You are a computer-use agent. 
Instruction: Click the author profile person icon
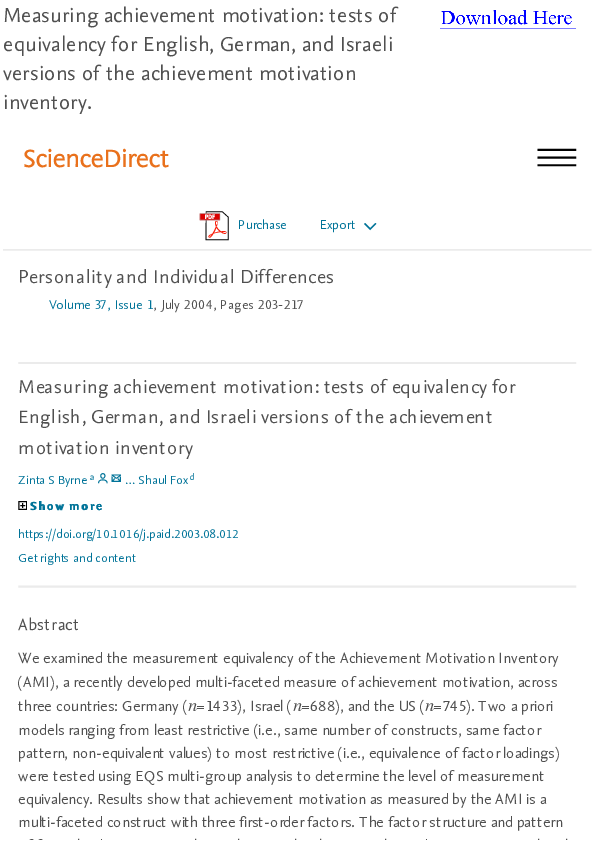tap(104, 478)
